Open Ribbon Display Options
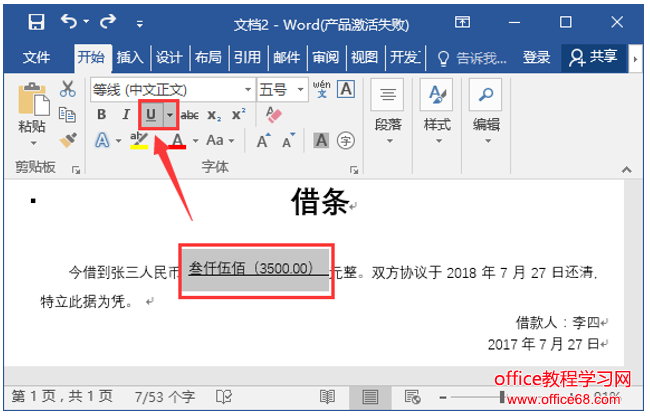This screenshot has height=416, width=650. coord(462,22)
